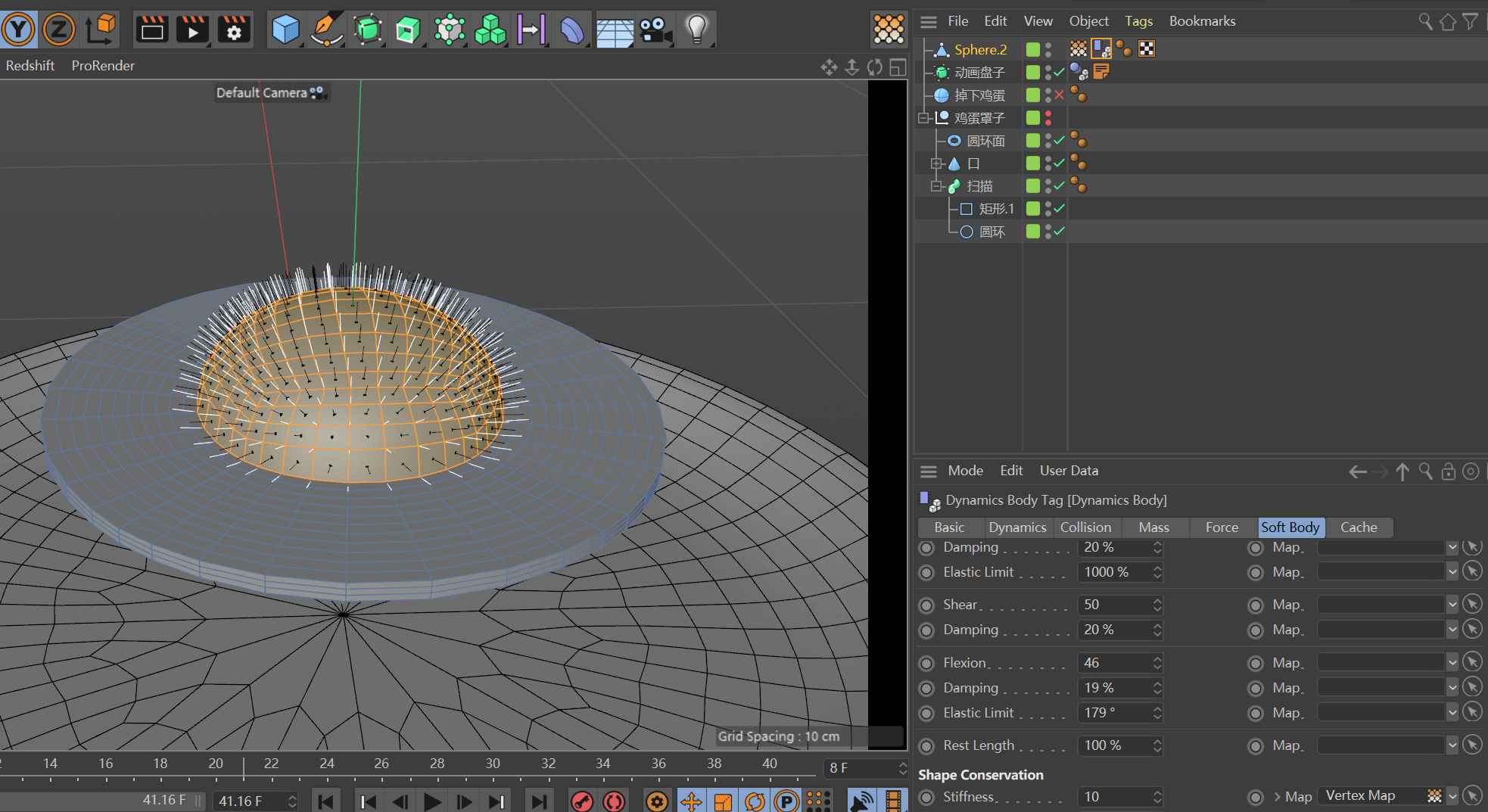Add a Cube primitive object
This screenshot has height=812, width=1488.
click(286, 30)
